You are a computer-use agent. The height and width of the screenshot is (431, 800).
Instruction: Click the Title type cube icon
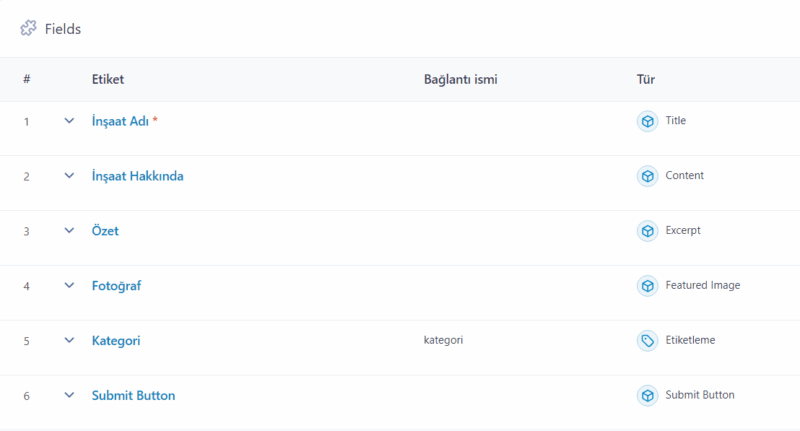pos(648,121)
